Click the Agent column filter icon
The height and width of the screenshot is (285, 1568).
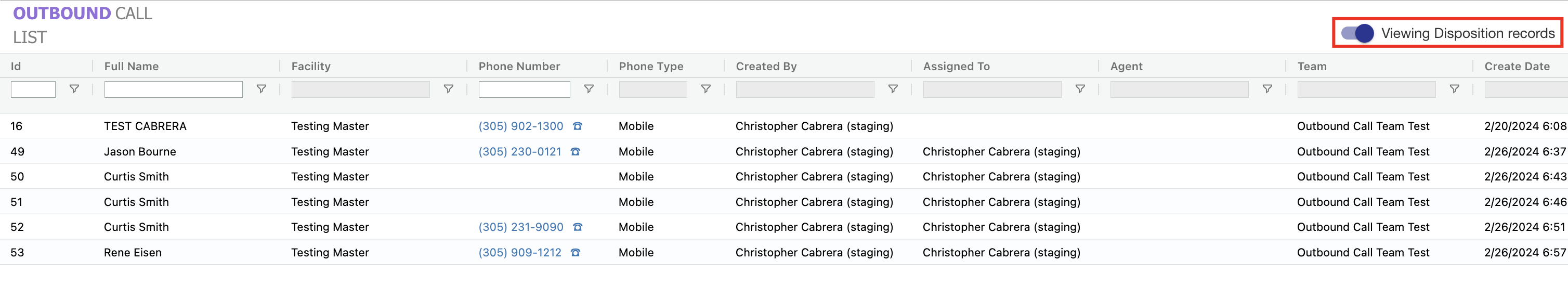click(1268, 89)
